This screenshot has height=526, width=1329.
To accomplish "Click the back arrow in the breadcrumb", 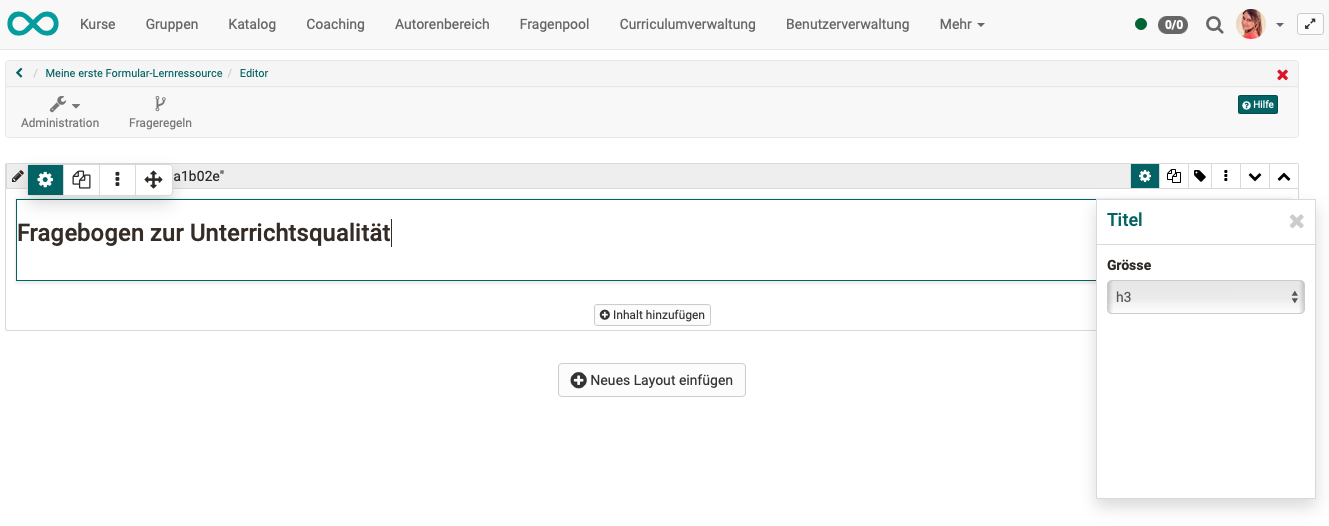I will (x=19, y=73).
